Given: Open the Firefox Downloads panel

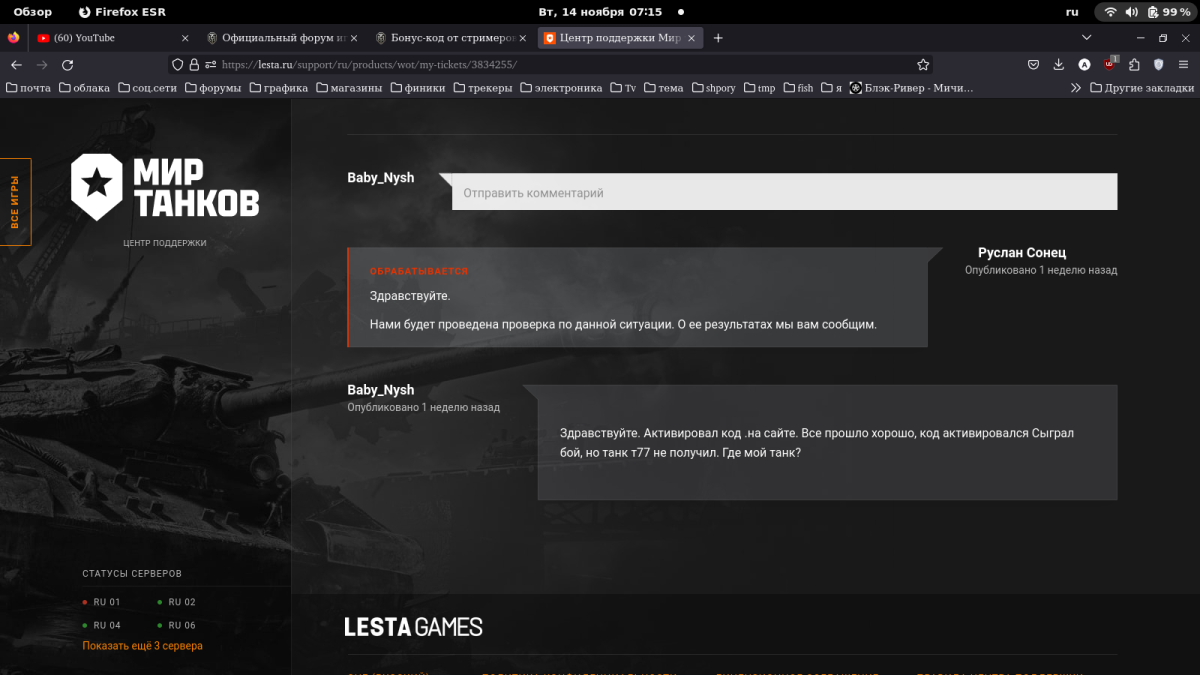Looking at the screenshot, I should click(x=1059, y=65).
